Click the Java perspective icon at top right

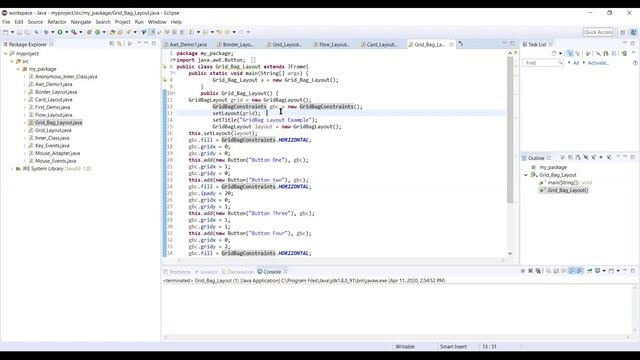633,32
